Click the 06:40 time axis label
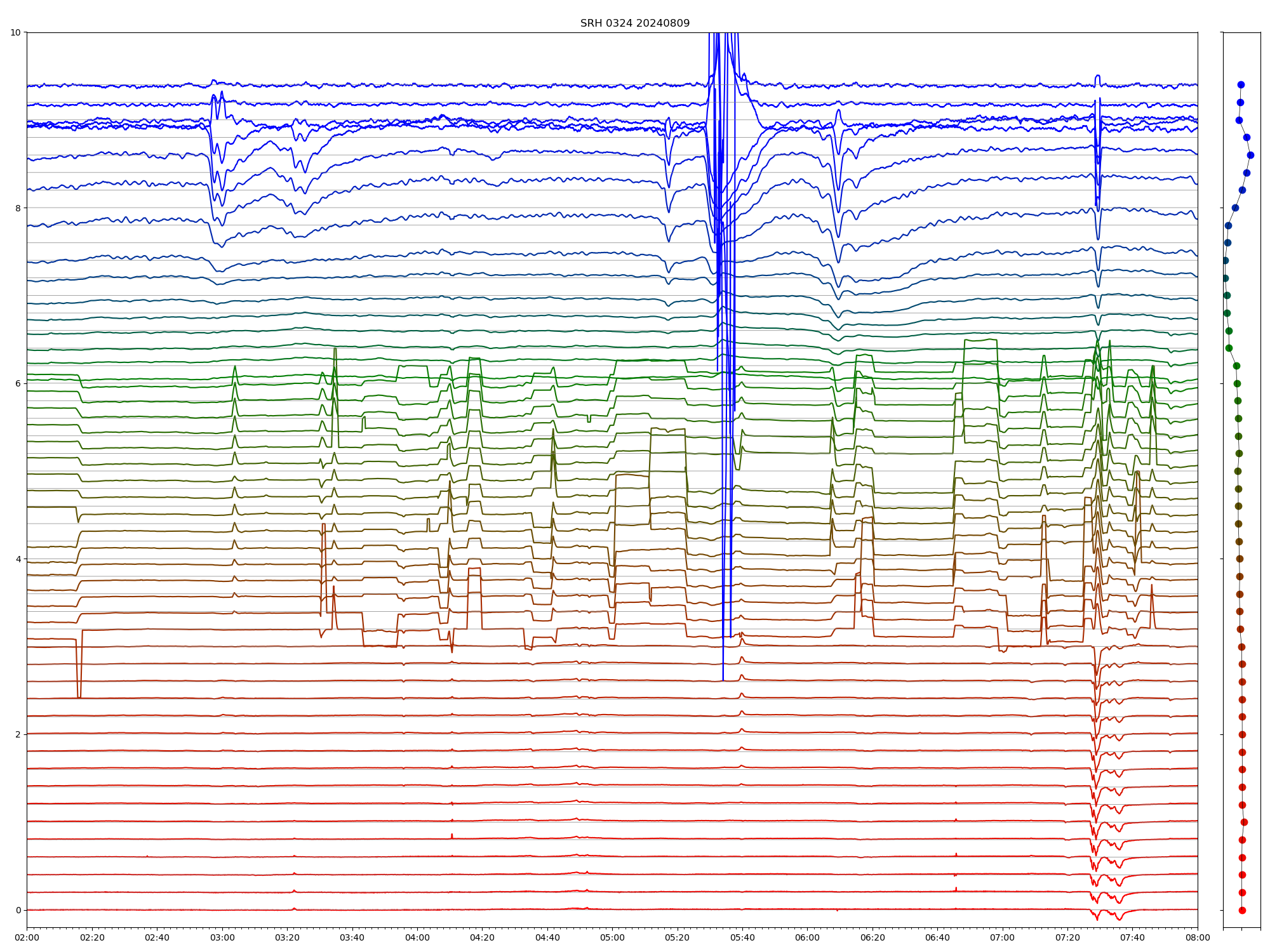This screenshot has width=1270, height=952. coord(937,937)
